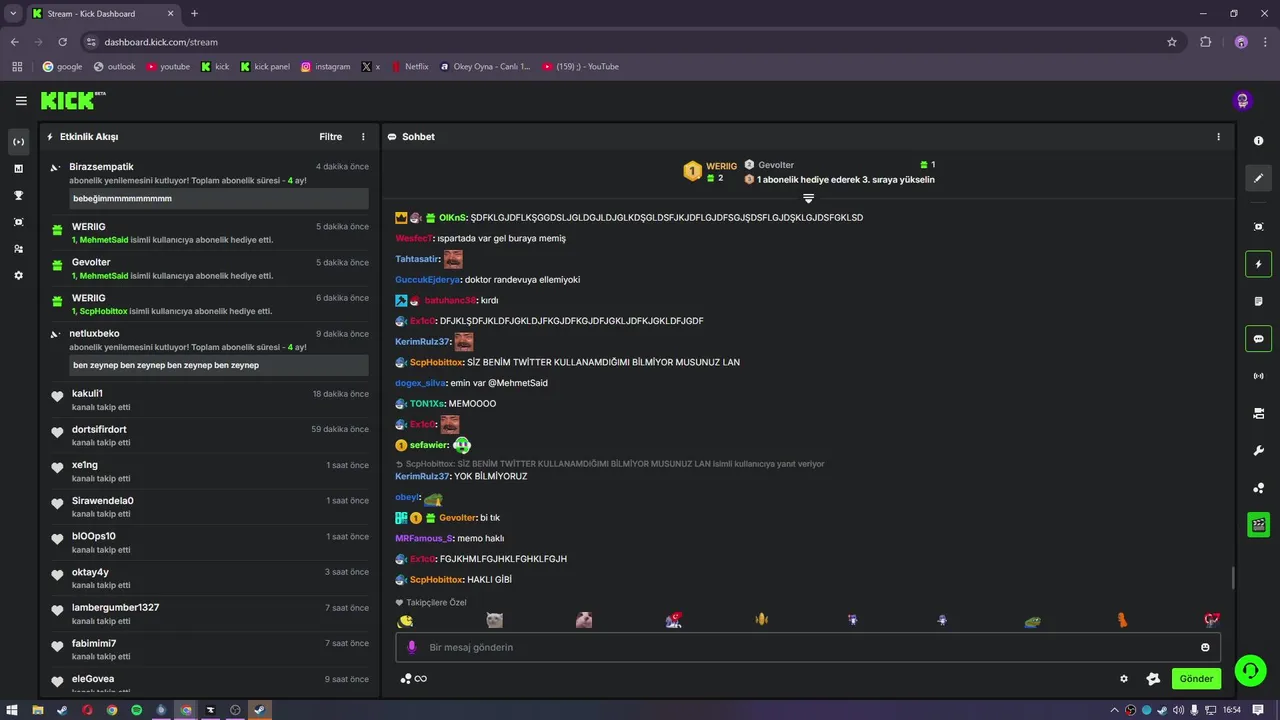
Task: Open the community people icon in left sidebar
Action: tap(18, 249)
